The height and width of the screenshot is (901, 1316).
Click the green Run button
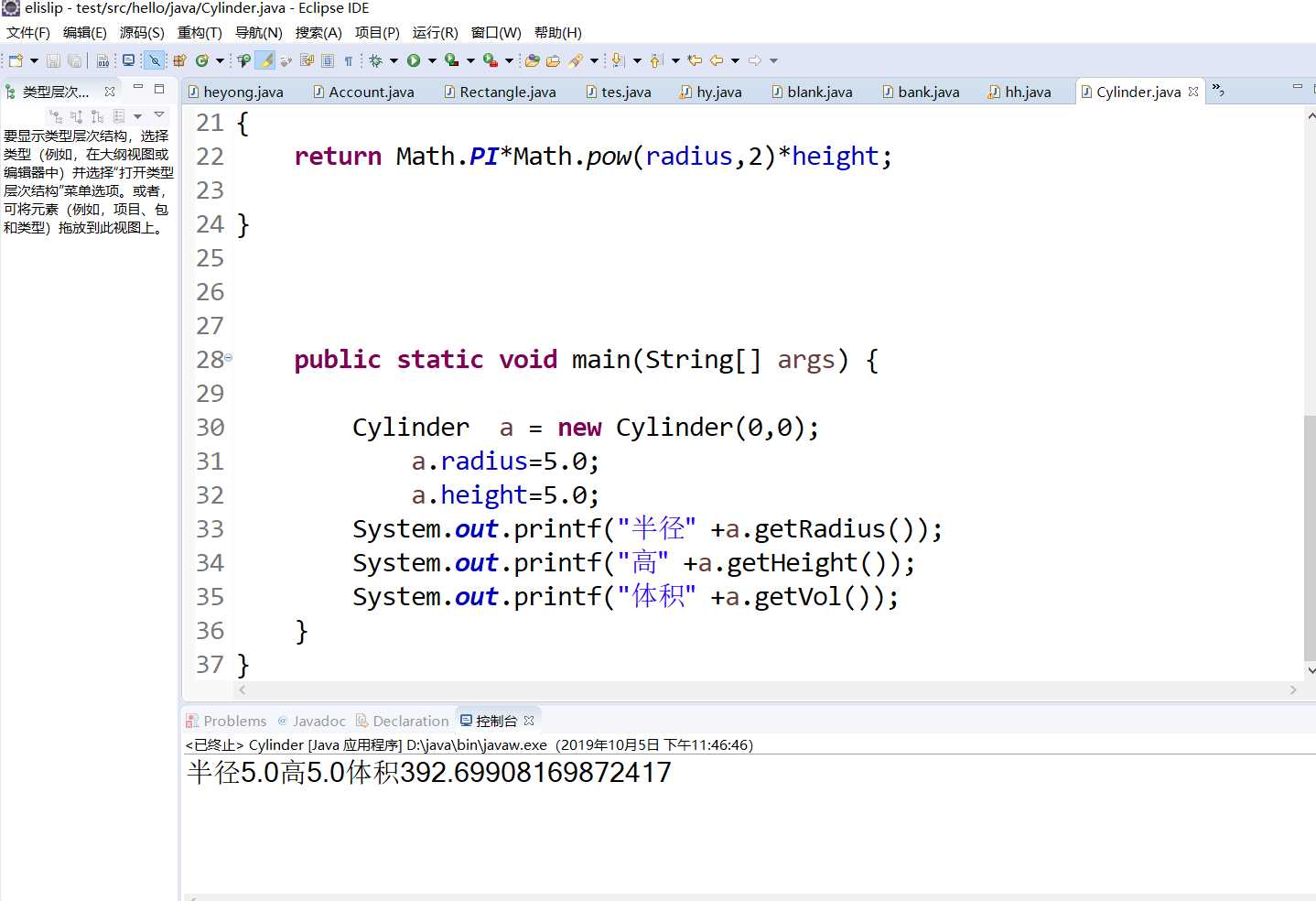click(x=414, y=60)
